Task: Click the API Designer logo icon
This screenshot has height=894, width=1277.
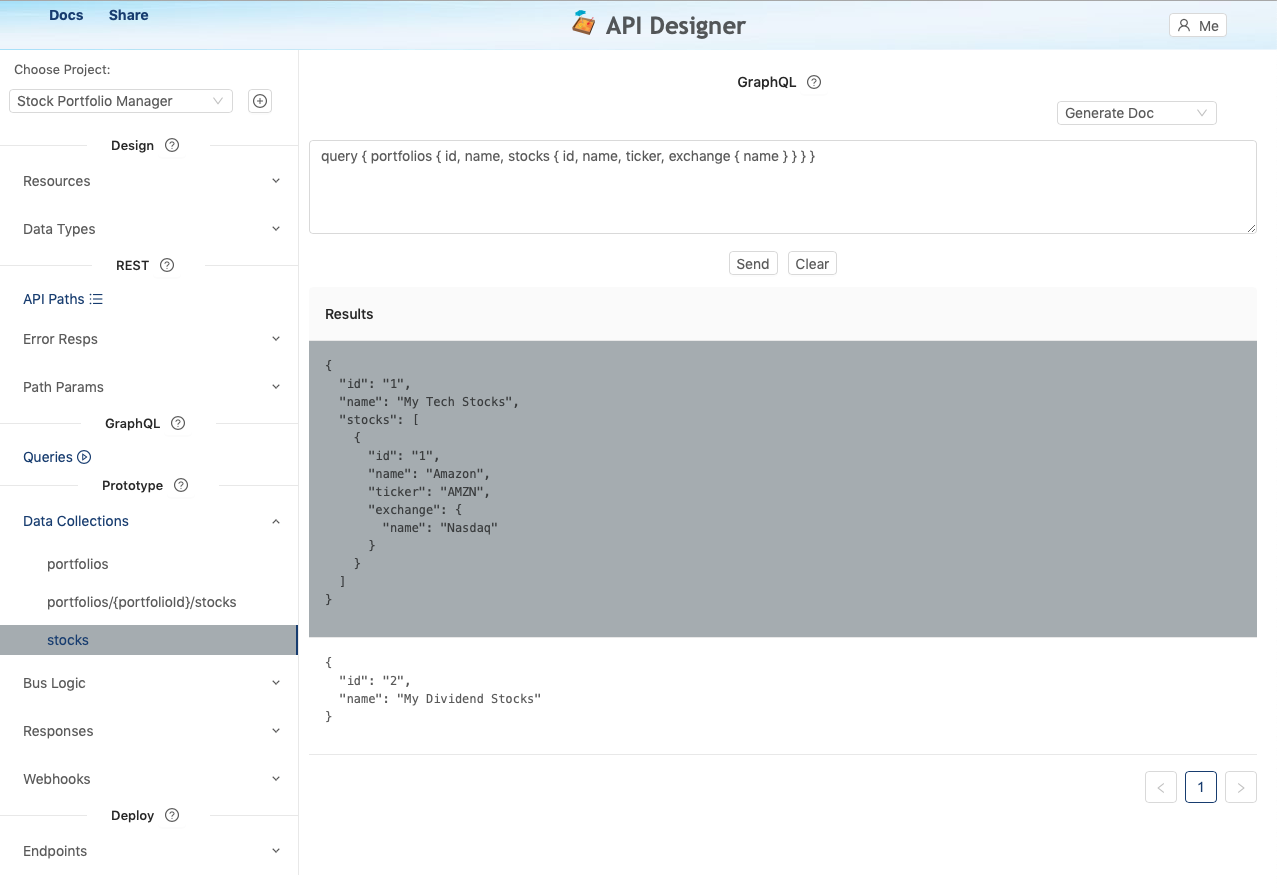Action: [x=584, y=24]
